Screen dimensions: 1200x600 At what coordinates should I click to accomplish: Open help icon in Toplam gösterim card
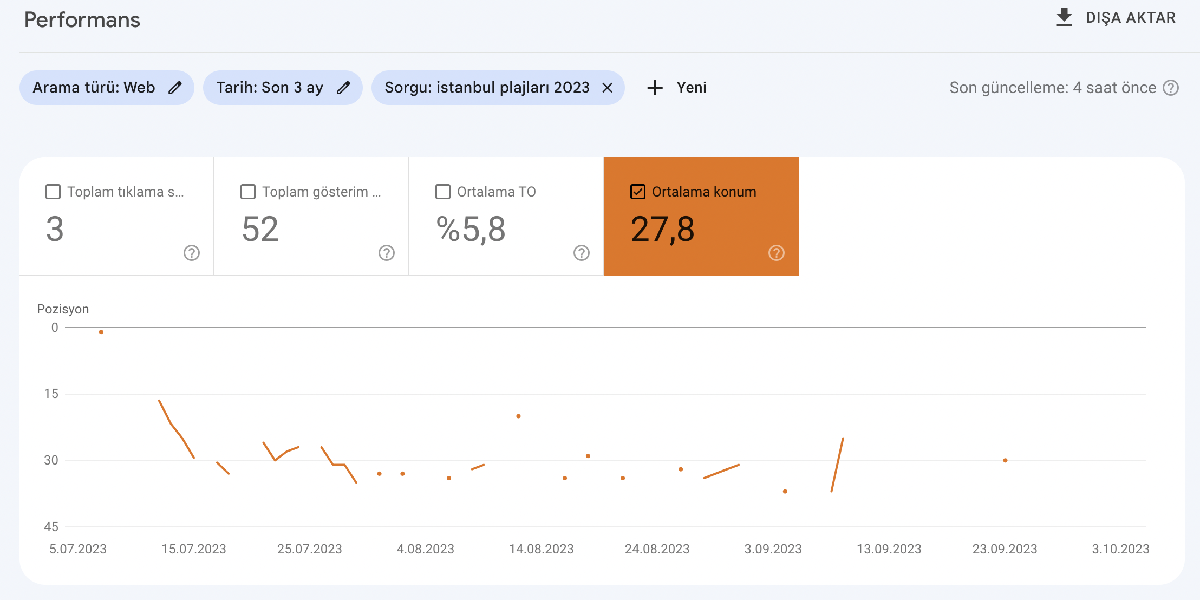pos(387,253)
